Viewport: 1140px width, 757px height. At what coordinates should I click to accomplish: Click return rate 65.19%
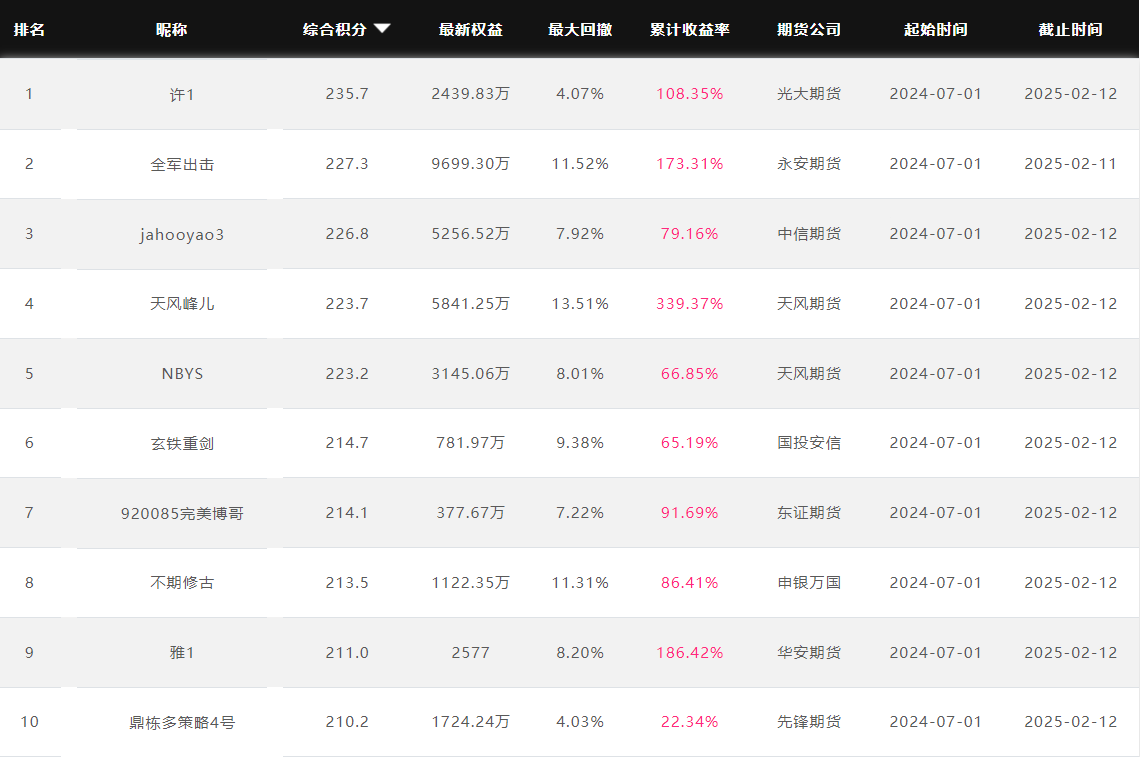tap(689, 443)
